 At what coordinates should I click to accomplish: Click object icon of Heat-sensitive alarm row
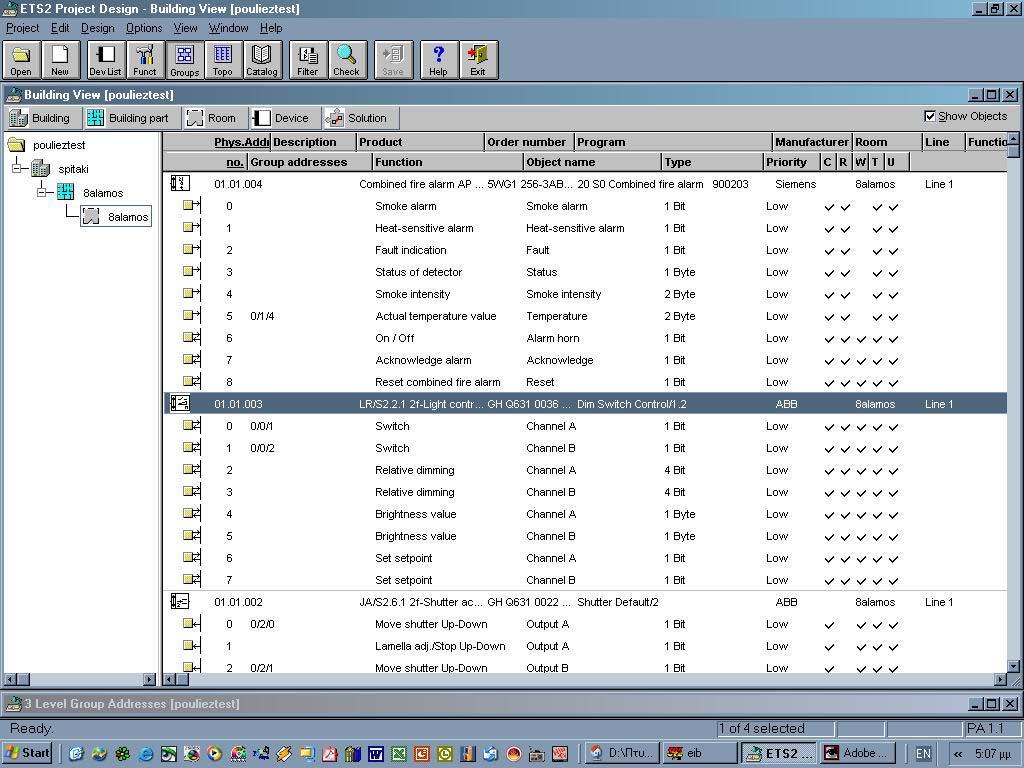192,228
